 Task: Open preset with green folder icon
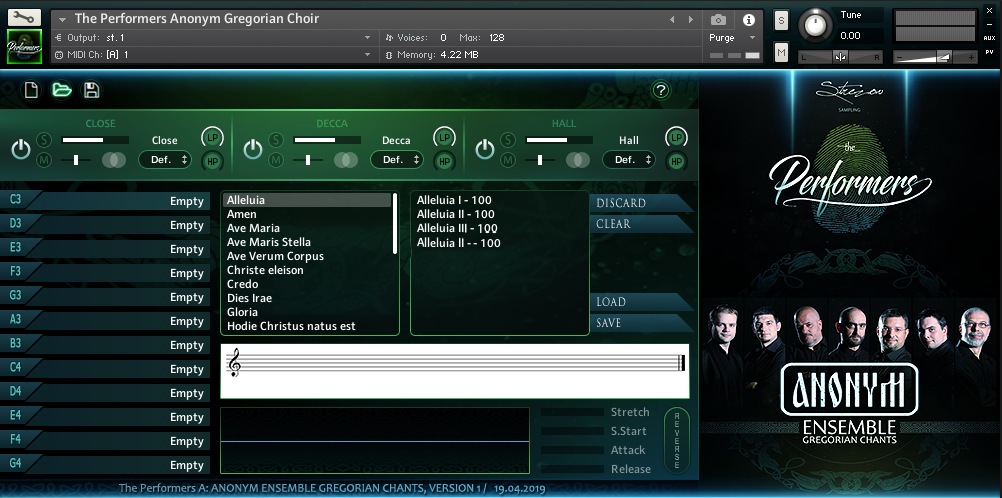click(61, 90)
